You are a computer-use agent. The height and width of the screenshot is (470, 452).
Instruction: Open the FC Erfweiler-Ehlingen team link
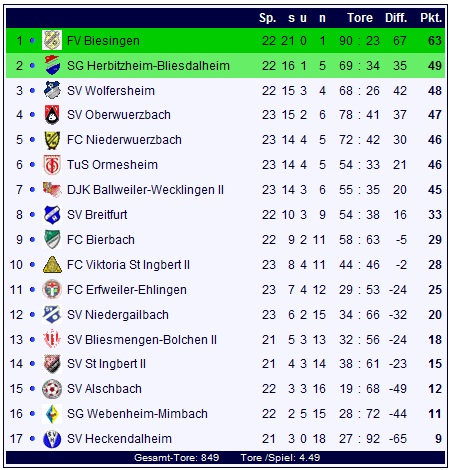(126, 290)
